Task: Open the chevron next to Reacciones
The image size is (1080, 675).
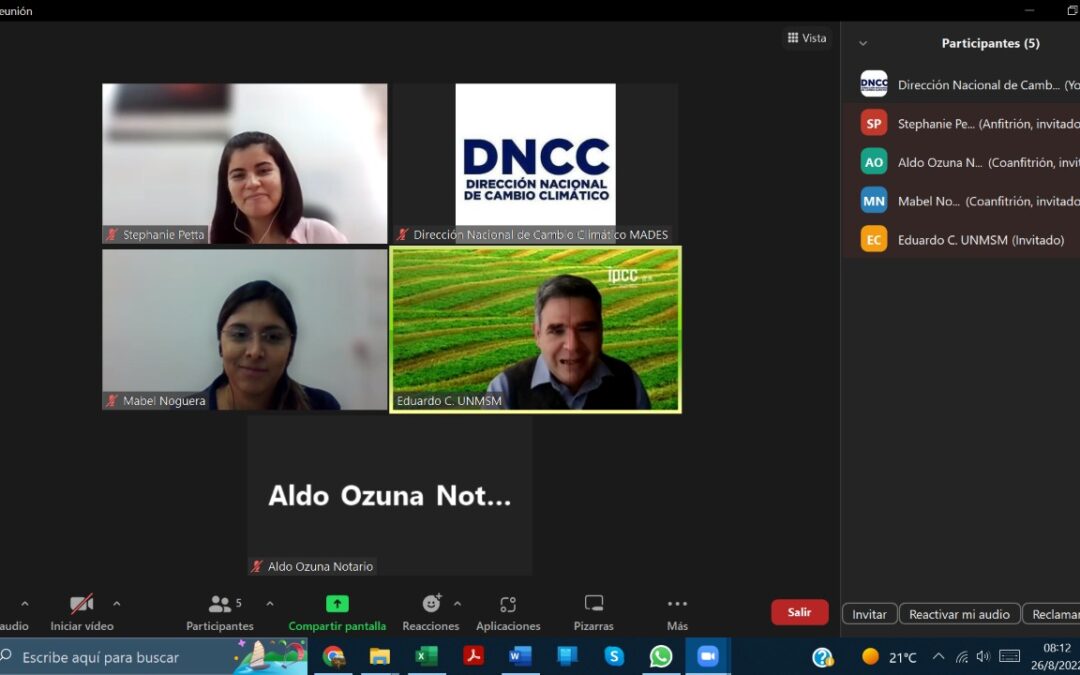Action: point(459,605)
